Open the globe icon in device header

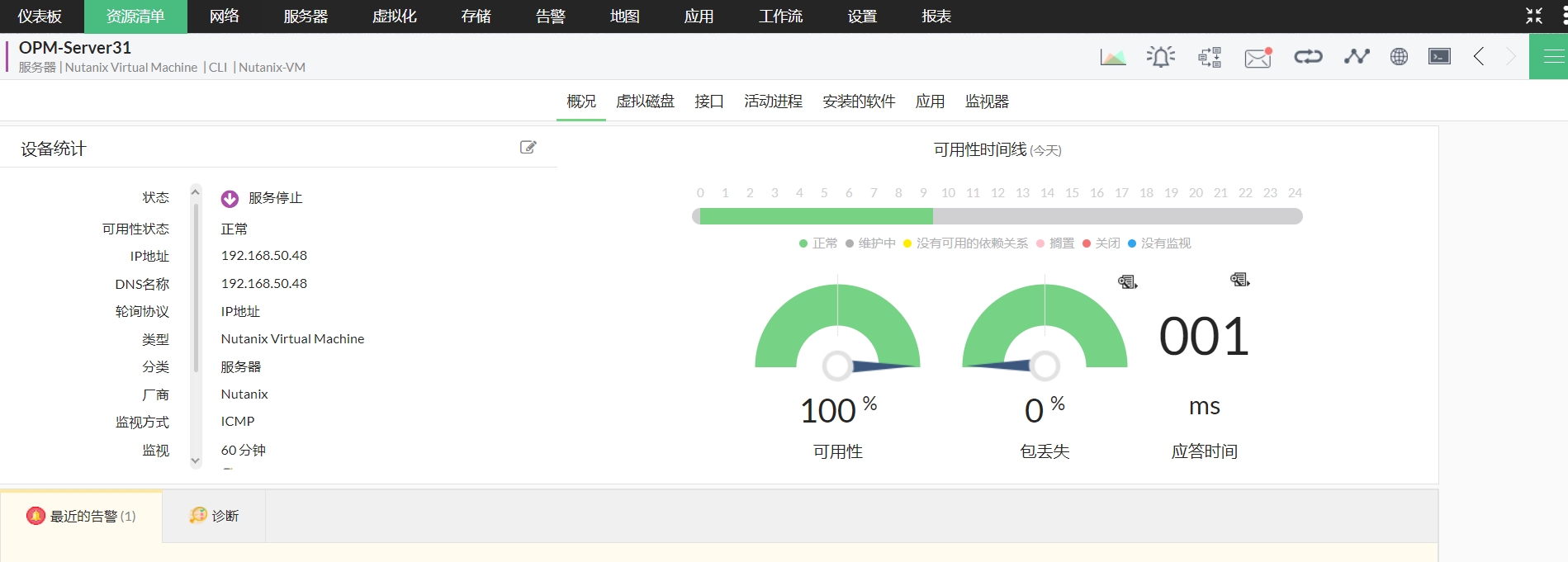pos(1399,56)
